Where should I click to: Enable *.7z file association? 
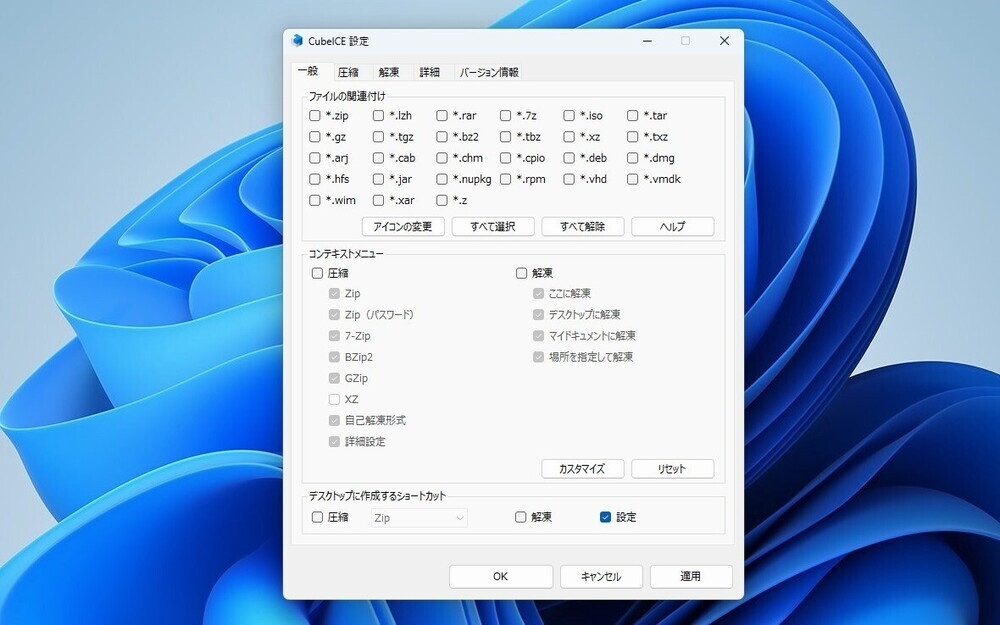tap(506, 115)
